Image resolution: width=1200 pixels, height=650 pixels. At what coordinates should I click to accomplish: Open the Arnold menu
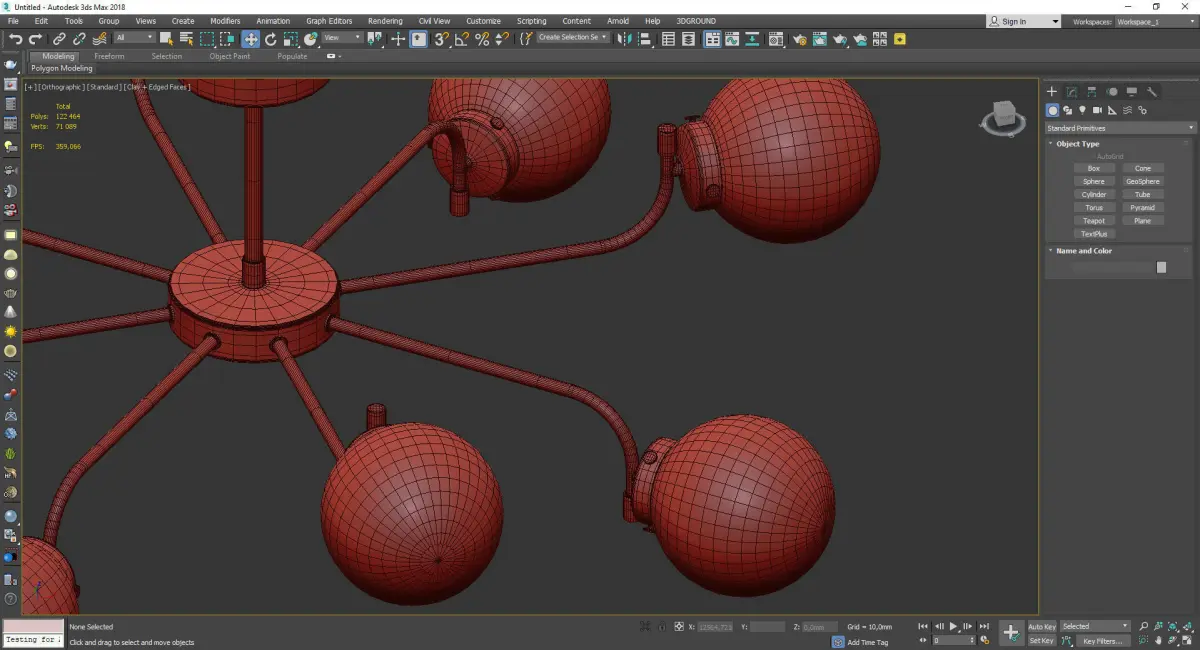tap(618, 21)
